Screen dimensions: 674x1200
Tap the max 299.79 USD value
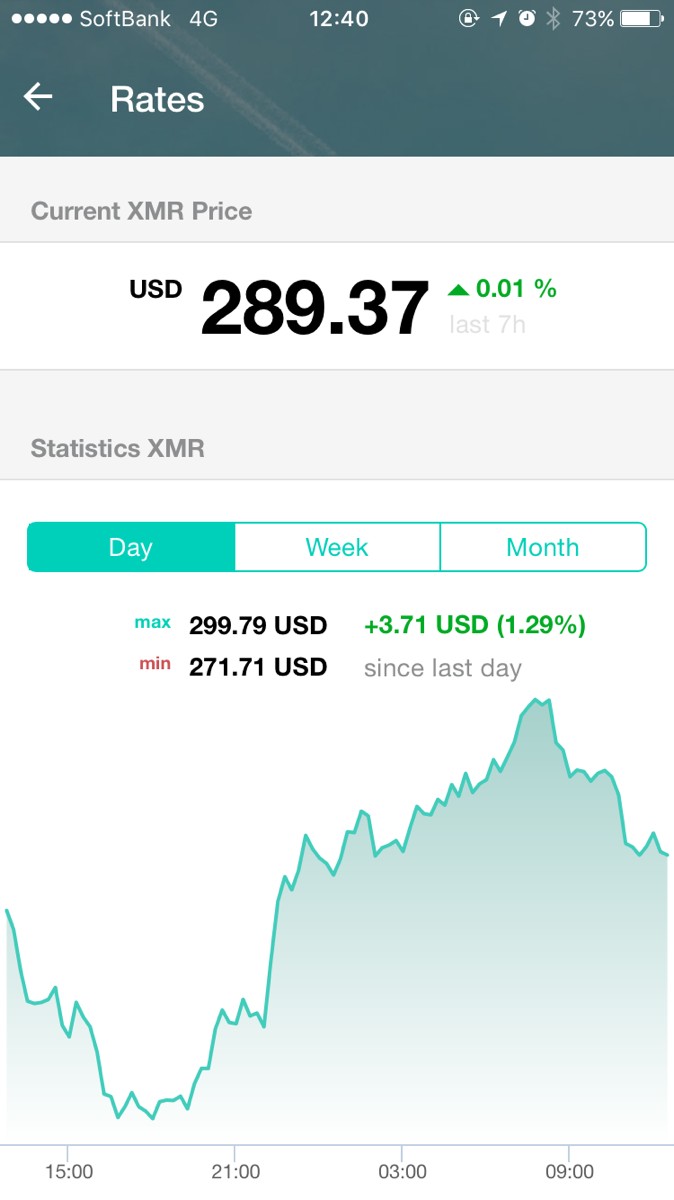(258, 626)
